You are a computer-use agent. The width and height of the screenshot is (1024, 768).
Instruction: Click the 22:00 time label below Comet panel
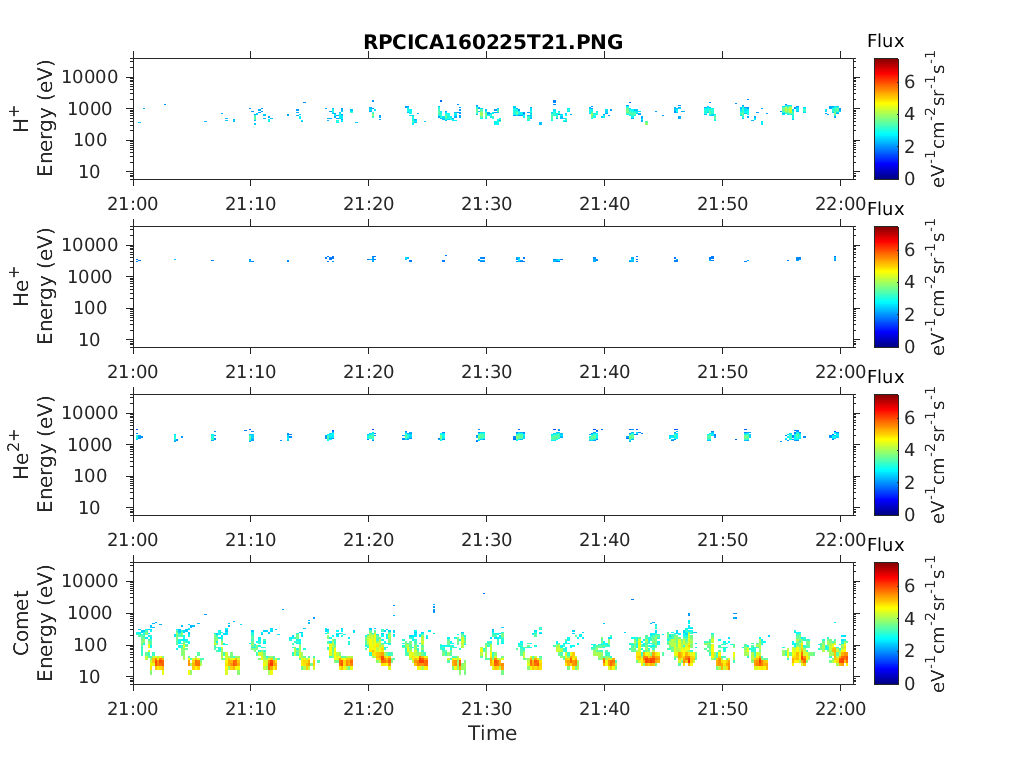tap(840, 708)
